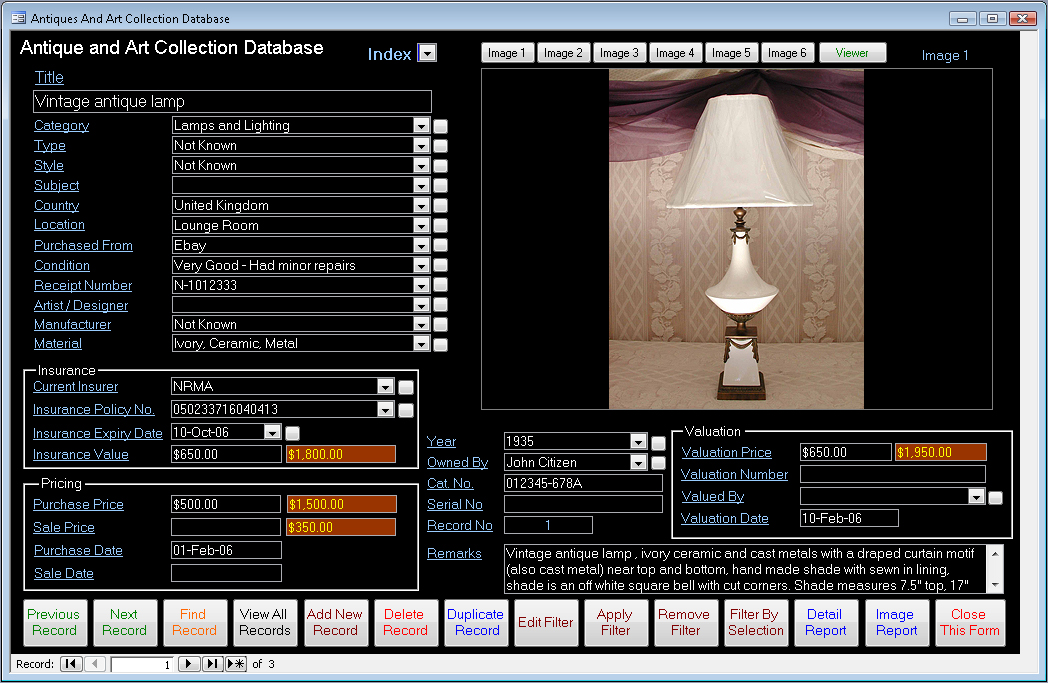Viewport: 1048px width, 683px height.
Task: Click the small button next to Current Insurer
Action: pos(405,387)
